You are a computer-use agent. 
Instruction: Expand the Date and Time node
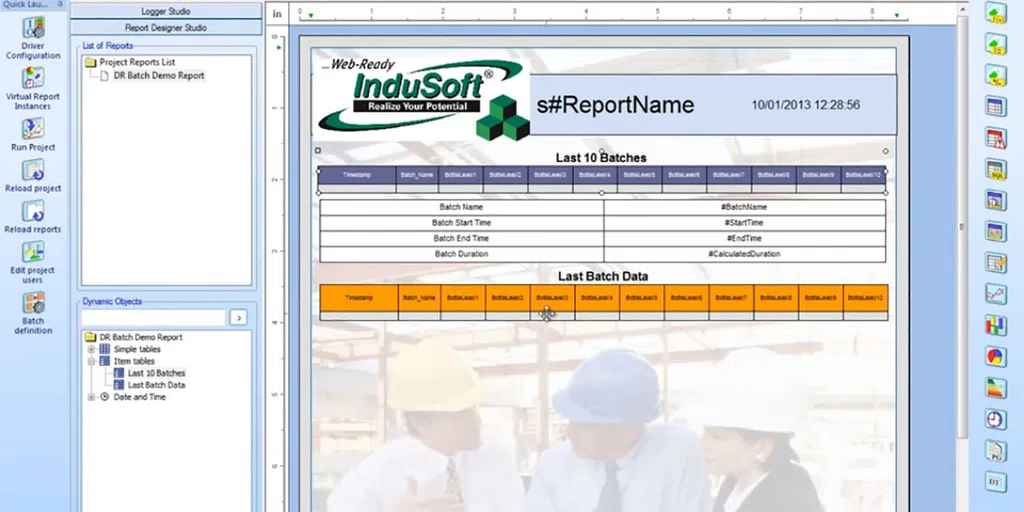click(91, 397)
